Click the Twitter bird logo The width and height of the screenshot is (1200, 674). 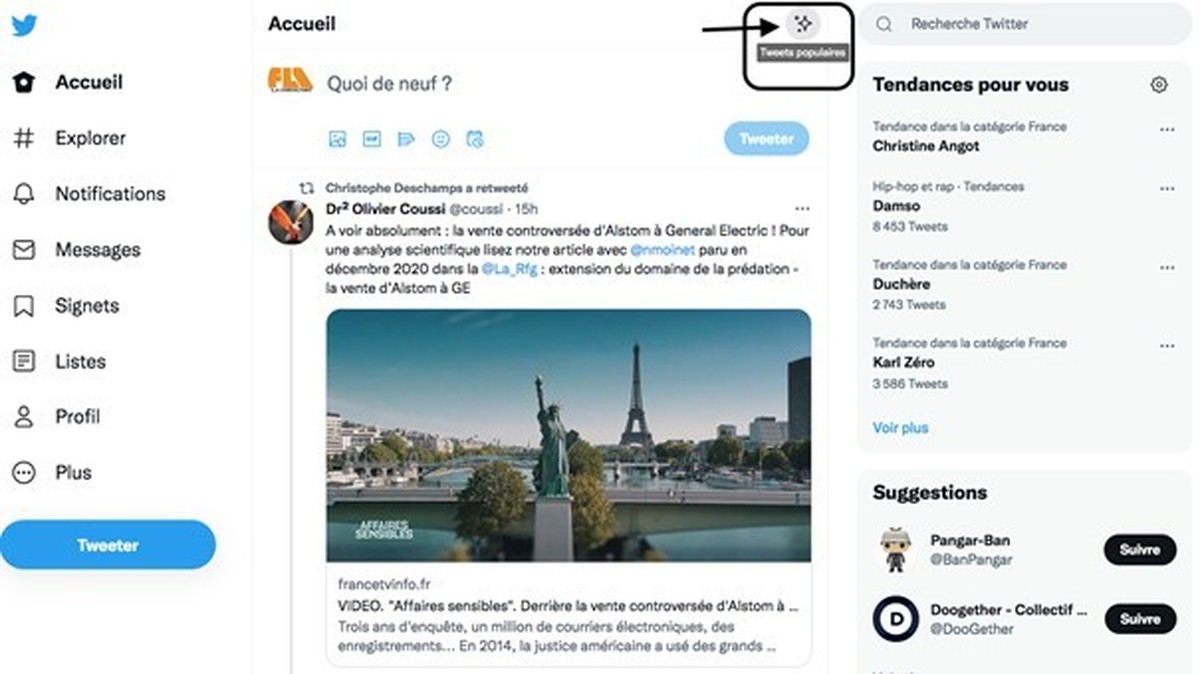tap(24, 25)
